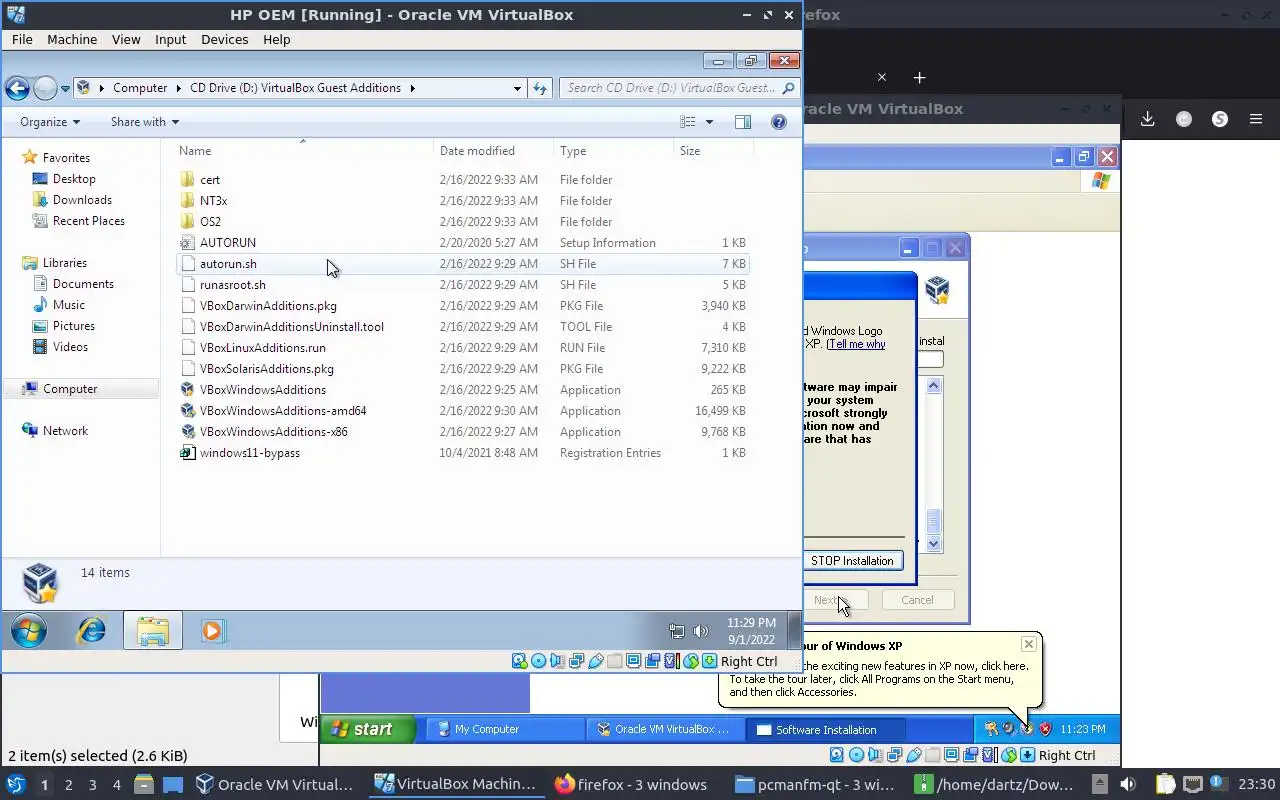Select Desktop under Favorites
This screenshot has height=800, width=1280.
(x=74, y=179)
